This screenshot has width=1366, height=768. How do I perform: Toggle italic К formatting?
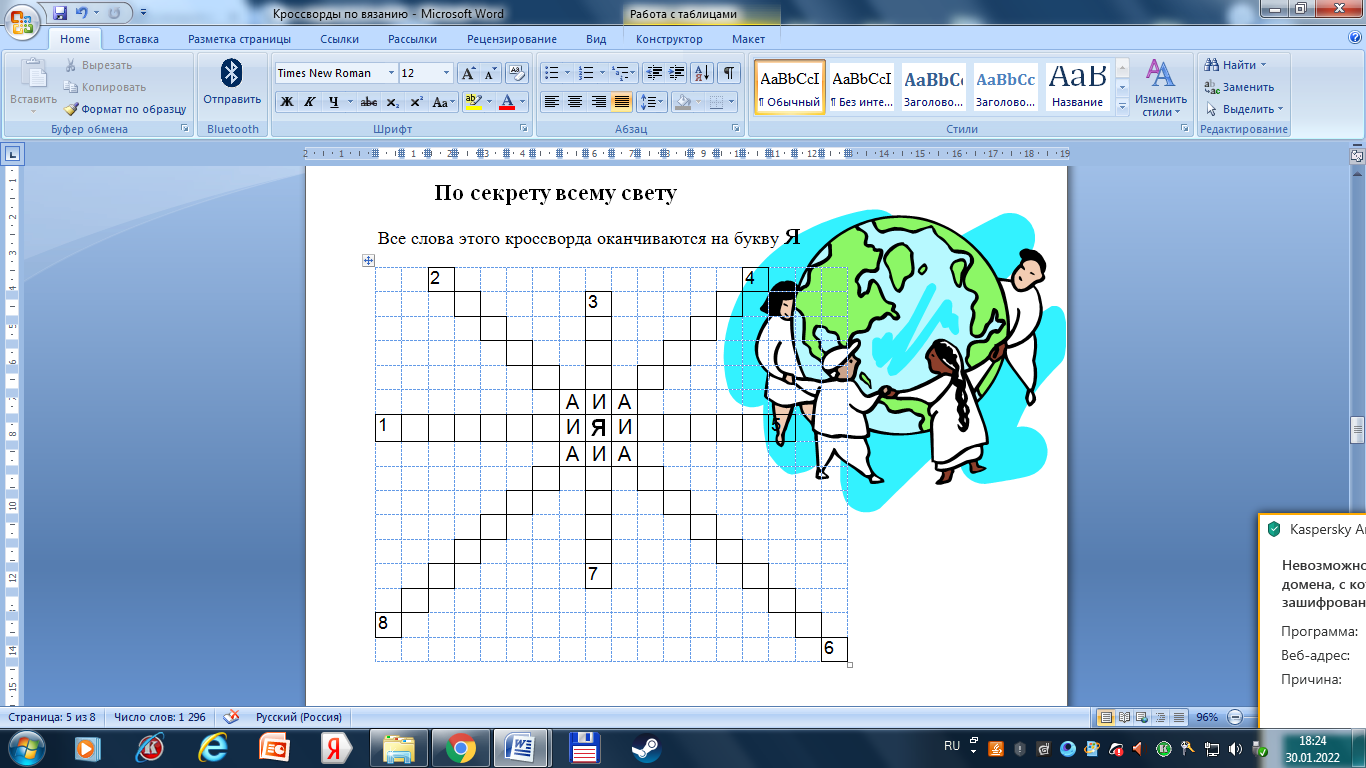pos(310,102)
